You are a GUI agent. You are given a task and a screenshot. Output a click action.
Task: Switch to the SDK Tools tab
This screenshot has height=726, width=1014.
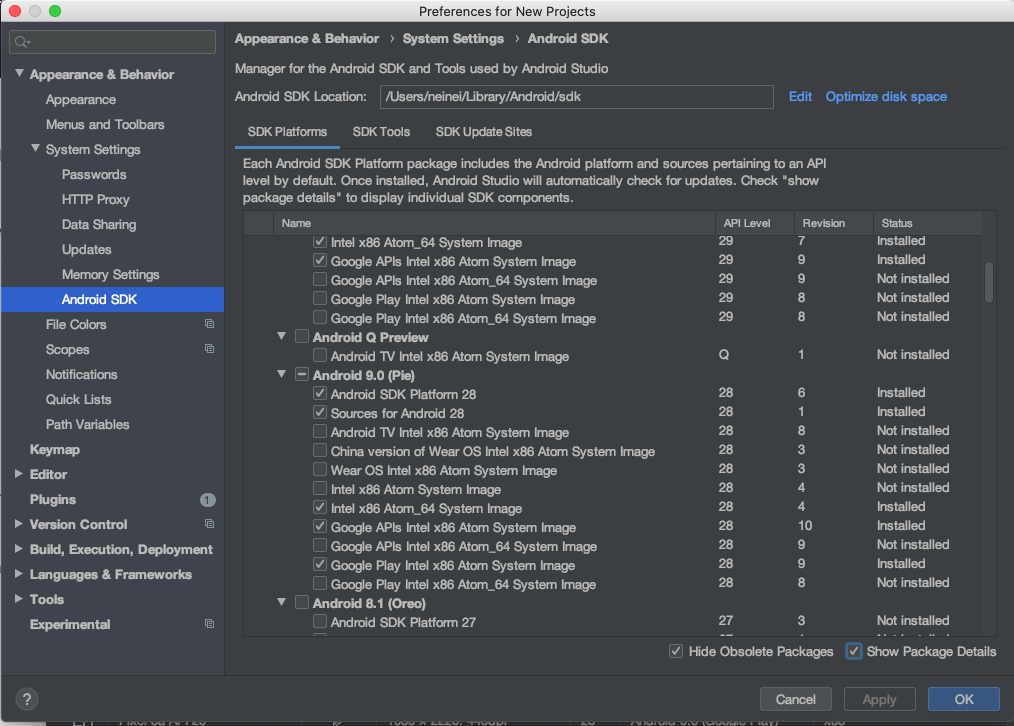[x=381, y=132]
